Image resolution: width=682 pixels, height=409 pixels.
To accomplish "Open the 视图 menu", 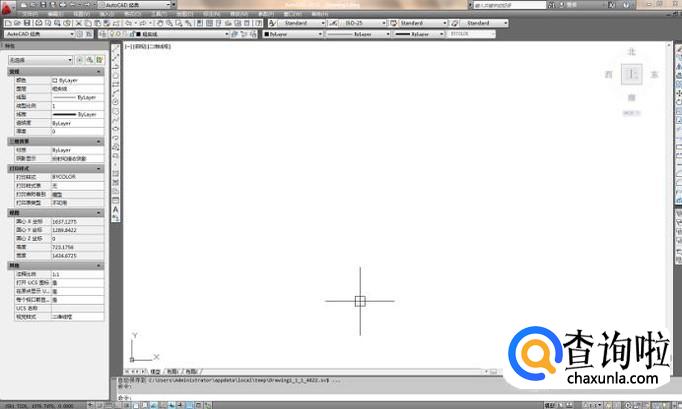I will [81, 14].
